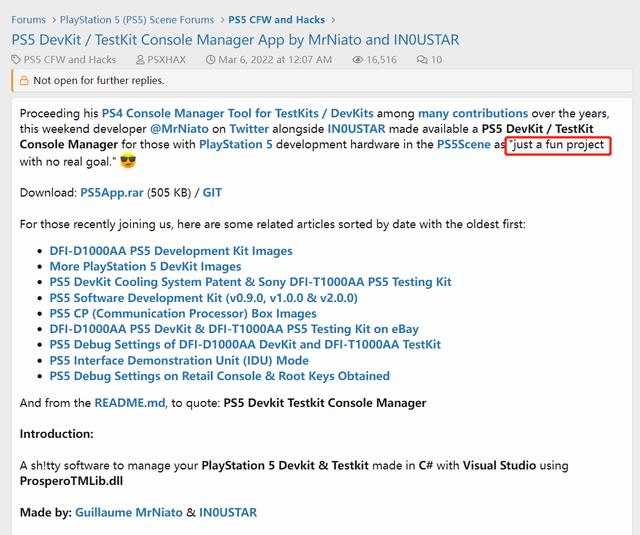Image resolution: width=640 pixels, height=535 pixels.
Task: Open author profile PSXHAX
Action: click(166, 60)
